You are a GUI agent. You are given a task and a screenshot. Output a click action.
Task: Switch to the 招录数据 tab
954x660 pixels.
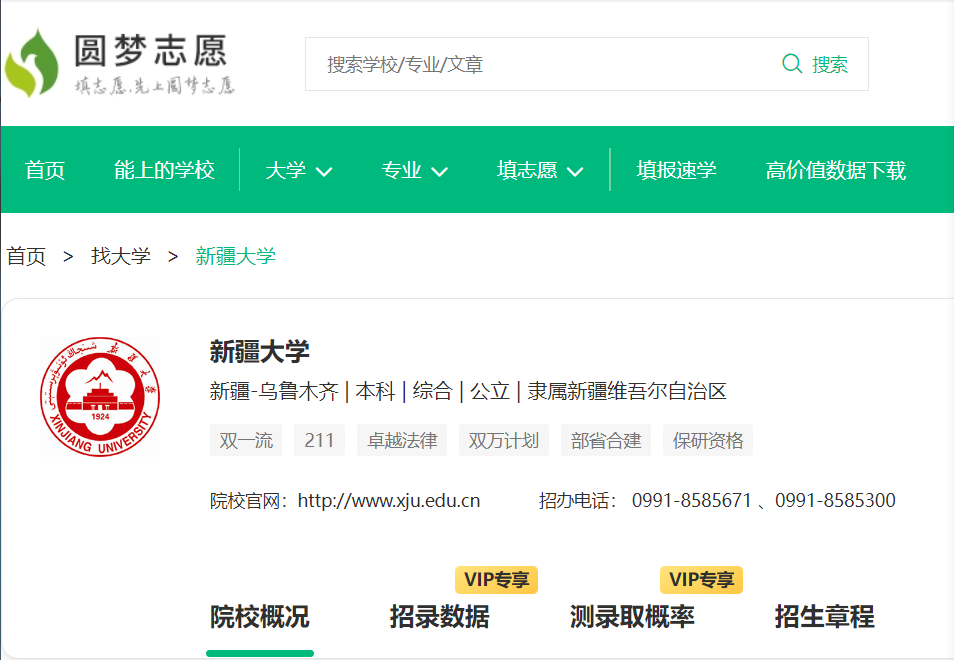440,617
